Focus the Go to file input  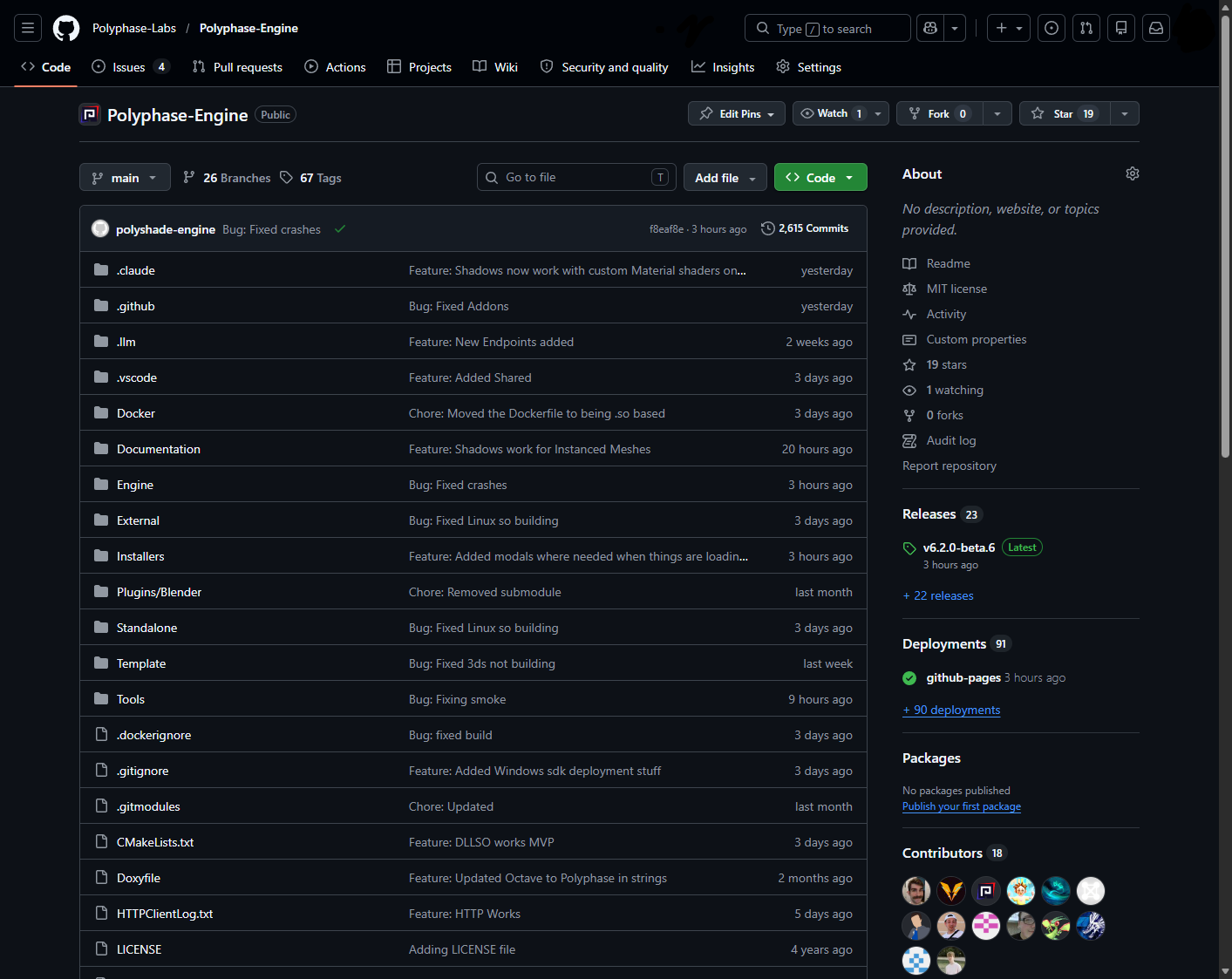click(576, 178)
